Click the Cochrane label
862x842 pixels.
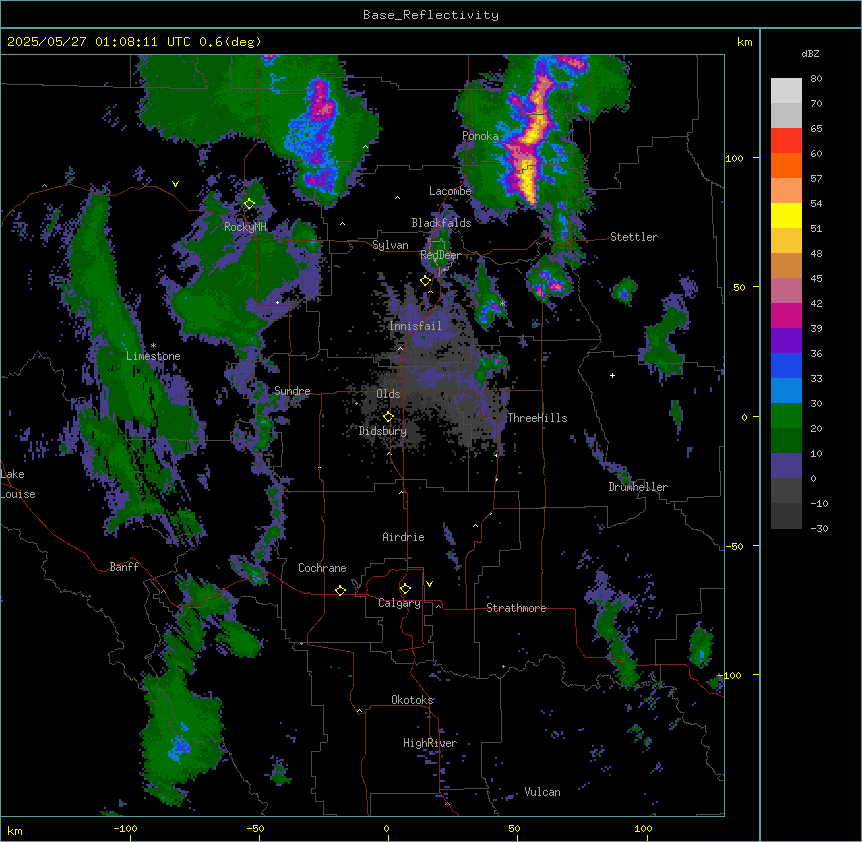[x=322, y=568]
